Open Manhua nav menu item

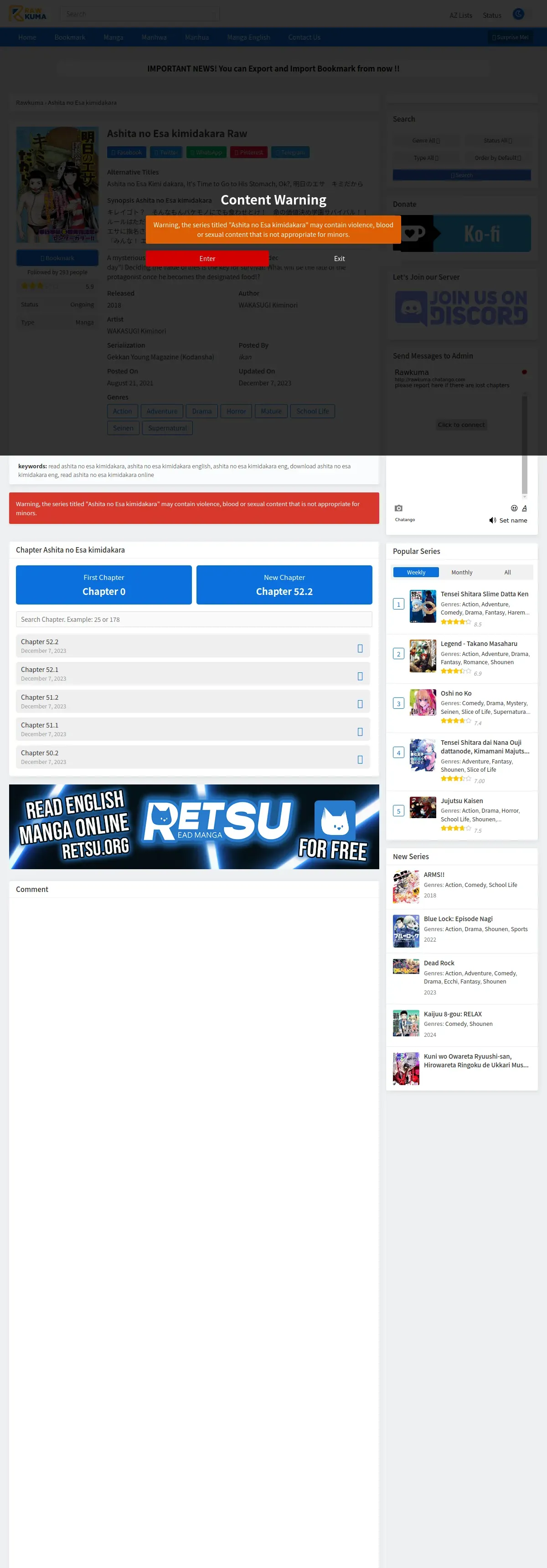click(197, 37)
